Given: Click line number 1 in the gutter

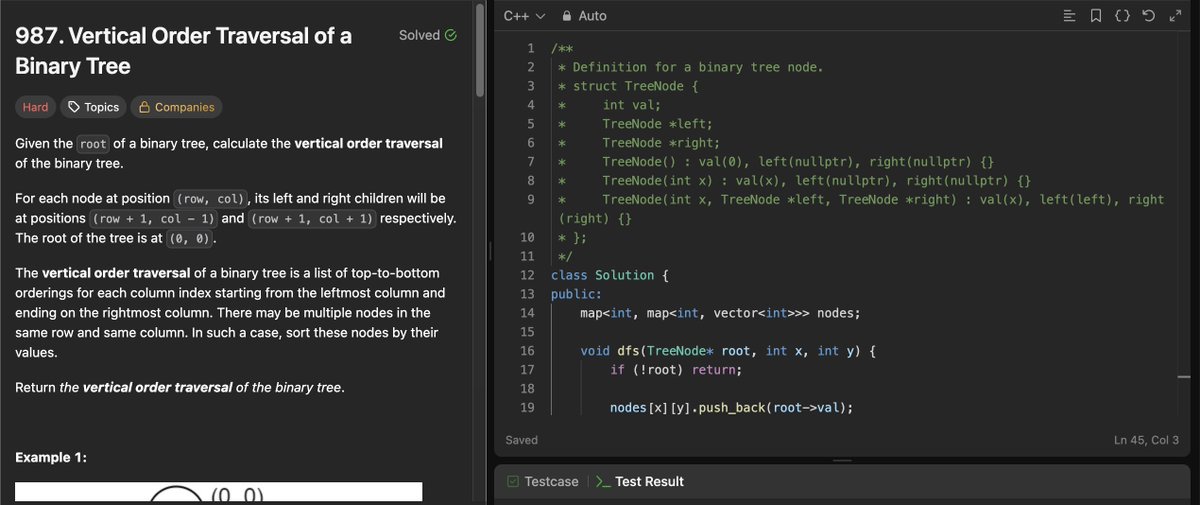Looking at the screenshot, I should pos(531,48).
